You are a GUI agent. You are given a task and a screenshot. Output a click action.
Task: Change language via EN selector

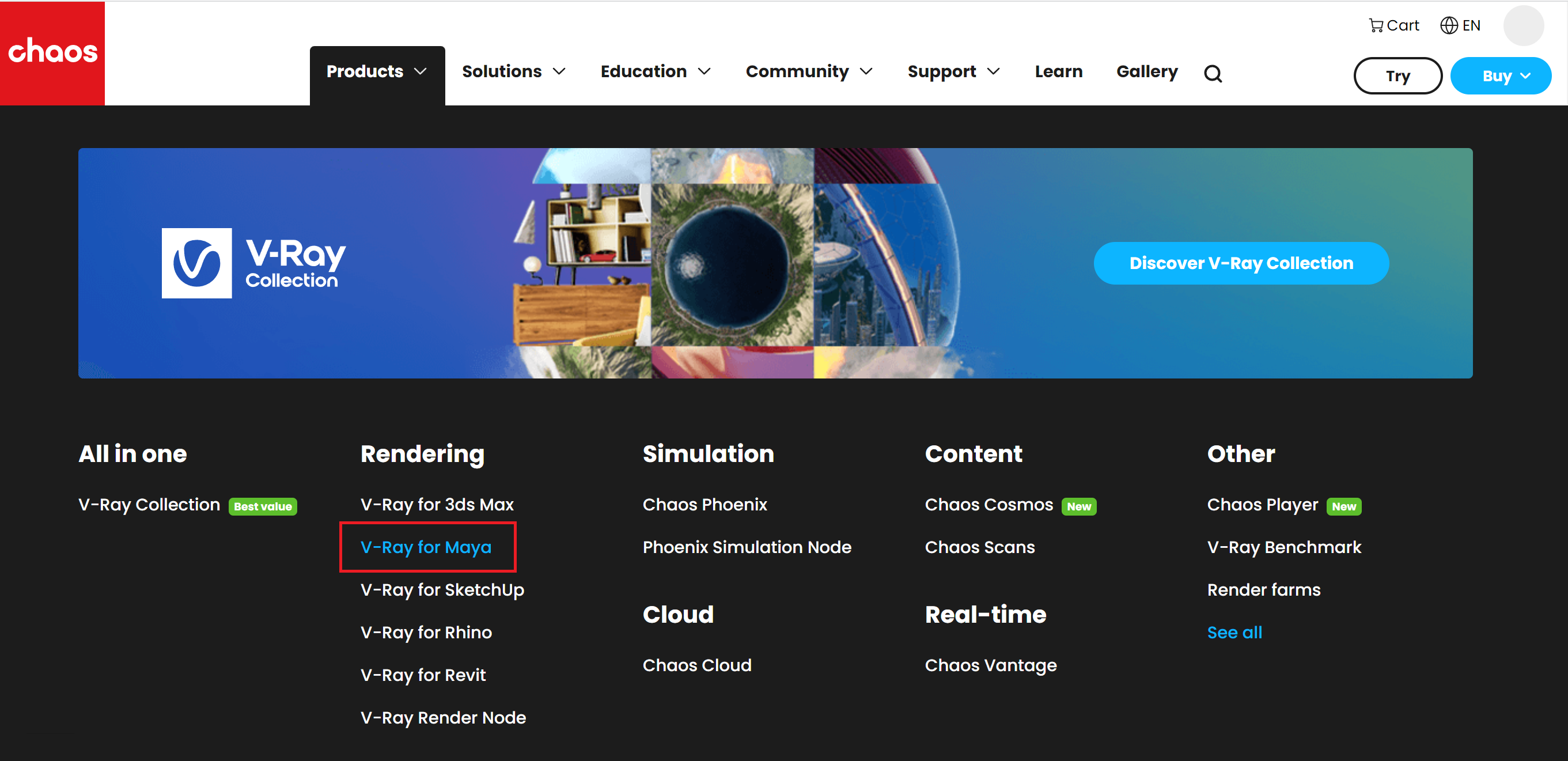1460,25
